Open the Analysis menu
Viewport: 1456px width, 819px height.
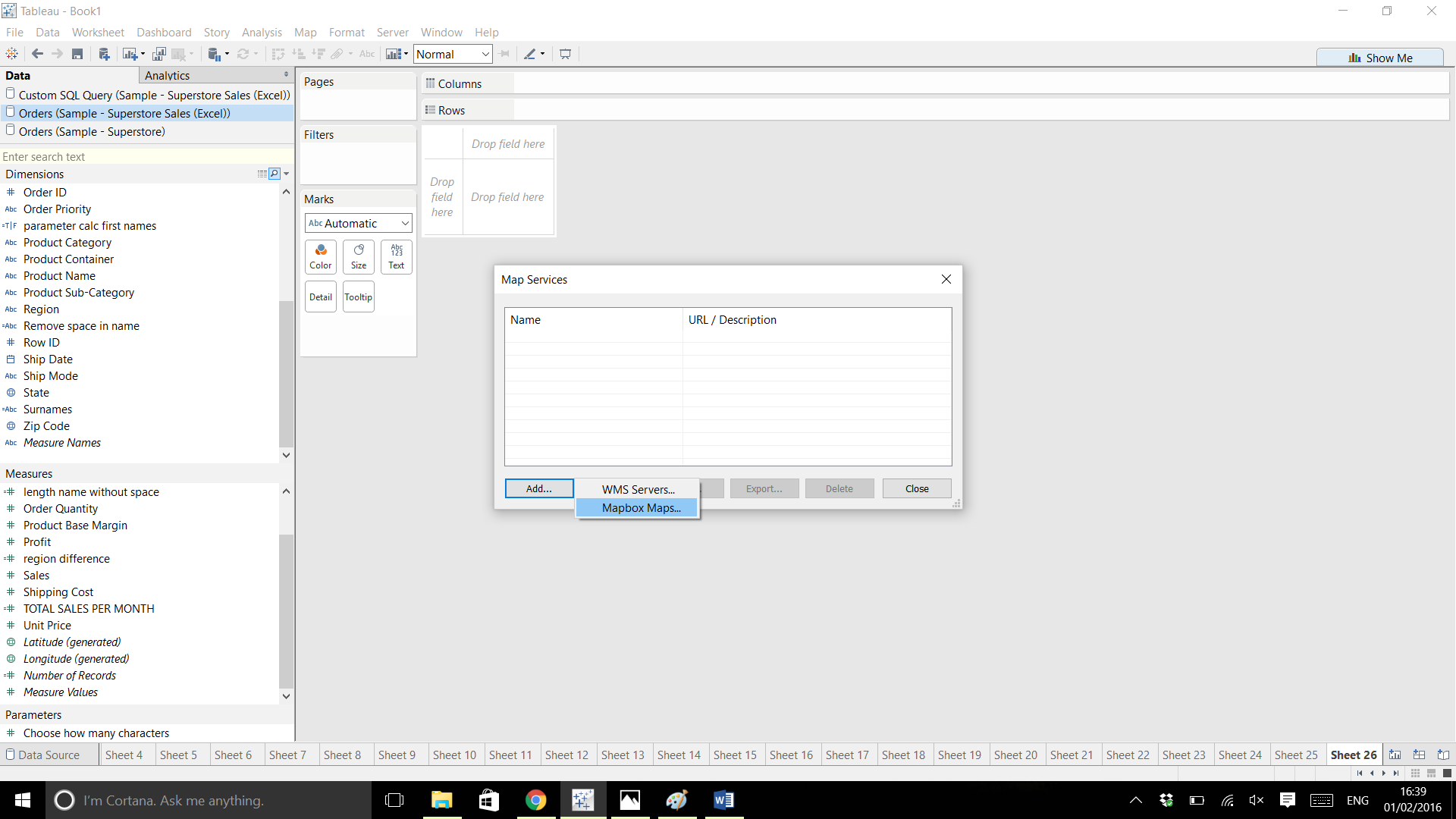tap(262, 32)
